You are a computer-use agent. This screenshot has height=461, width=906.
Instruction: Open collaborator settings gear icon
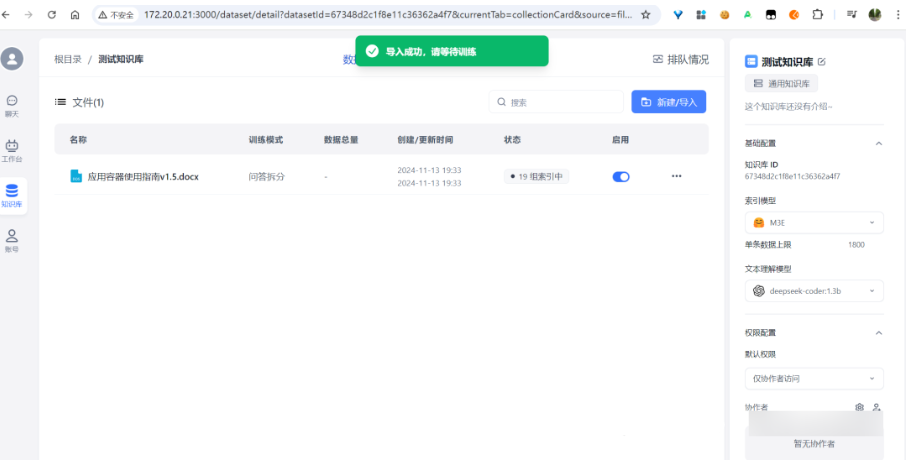[859, 407]
